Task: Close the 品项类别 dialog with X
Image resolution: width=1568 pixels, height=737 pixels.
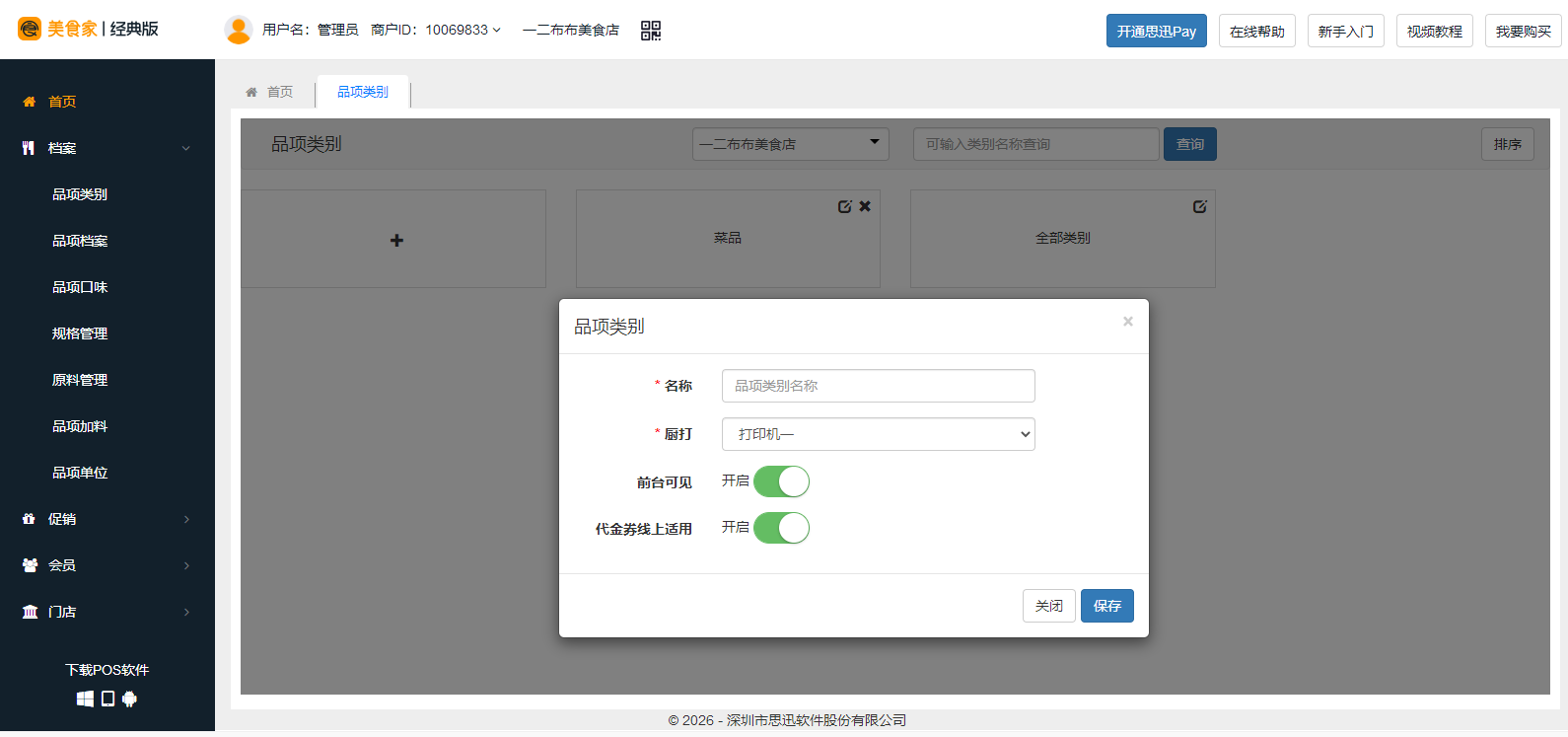Action: pyautogui.click(x=1128, y=322)
